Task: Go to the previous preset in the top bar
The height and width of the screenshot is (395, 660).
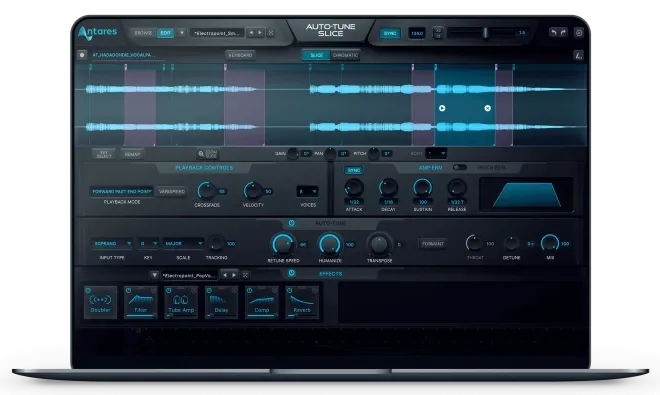Action: [x=251, y=33]
